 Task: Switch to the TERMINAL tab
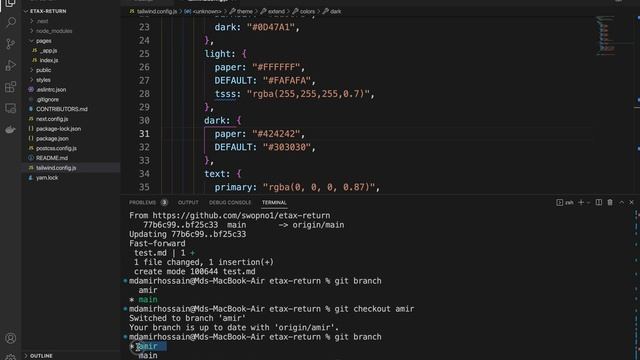(274, 202)
